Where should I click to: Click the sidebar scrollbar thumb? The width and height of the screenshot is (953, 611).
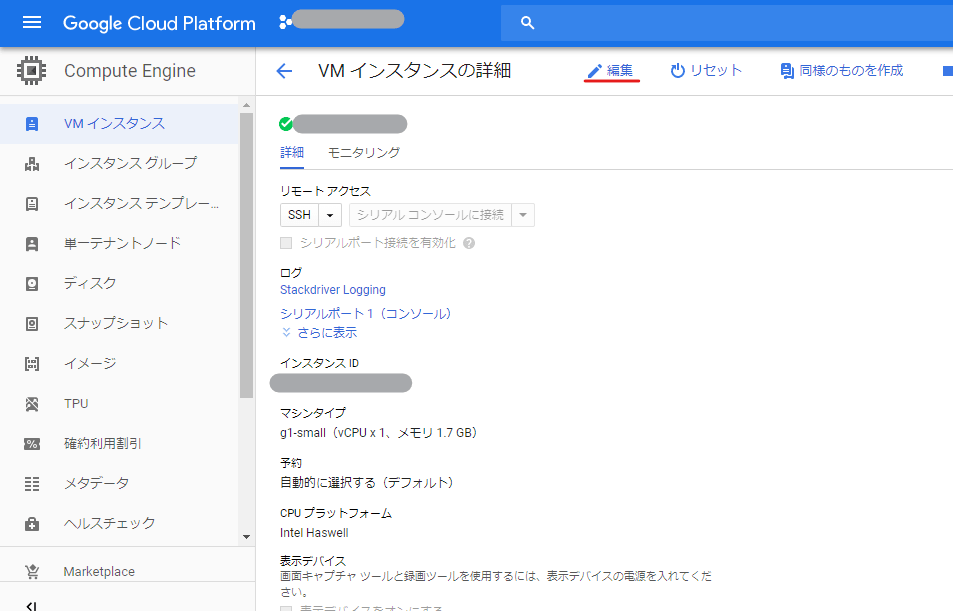pos(246,255)
